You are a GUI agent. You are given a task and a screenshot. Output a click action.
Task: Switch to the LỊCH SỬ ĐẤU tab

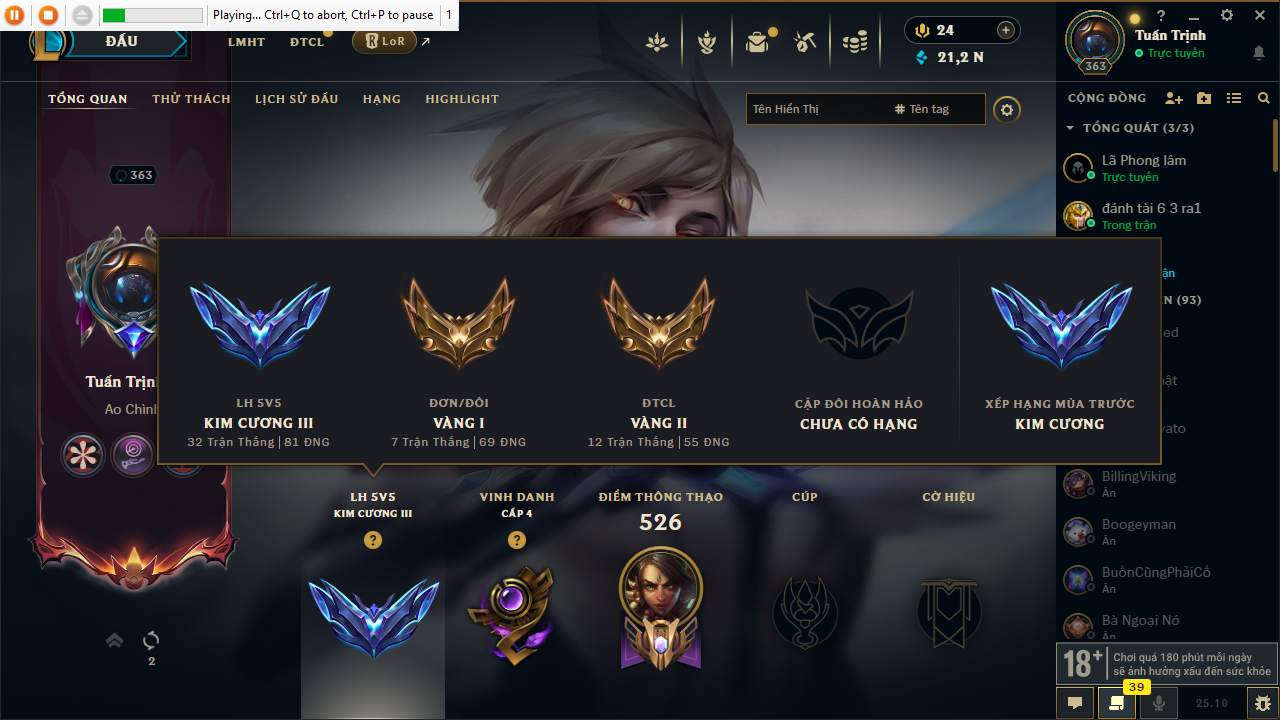[296, 99]
